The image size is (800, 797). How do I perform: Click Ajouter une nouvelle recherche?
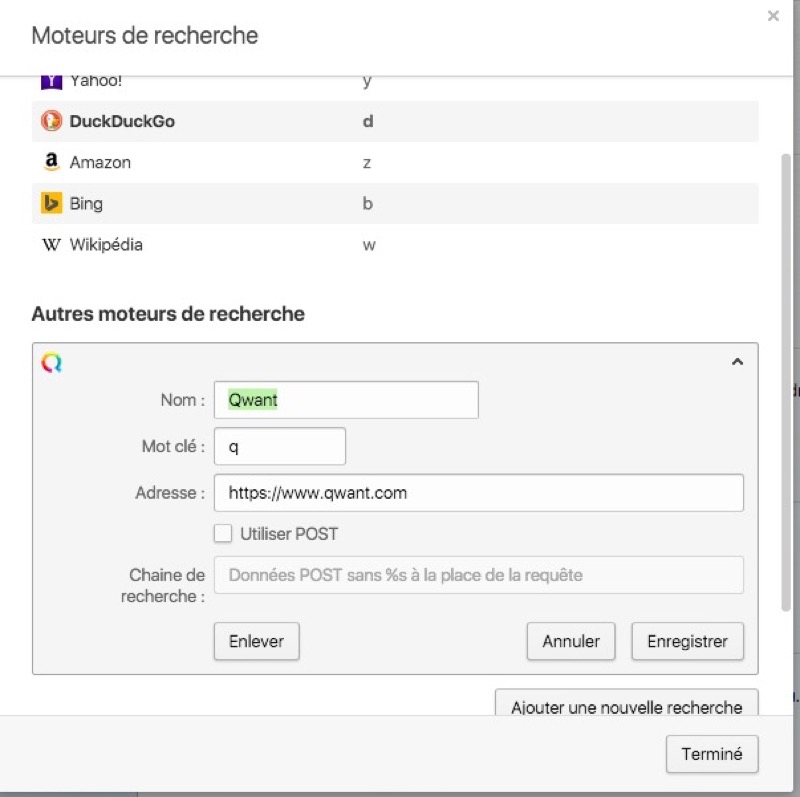pos(626,706)
